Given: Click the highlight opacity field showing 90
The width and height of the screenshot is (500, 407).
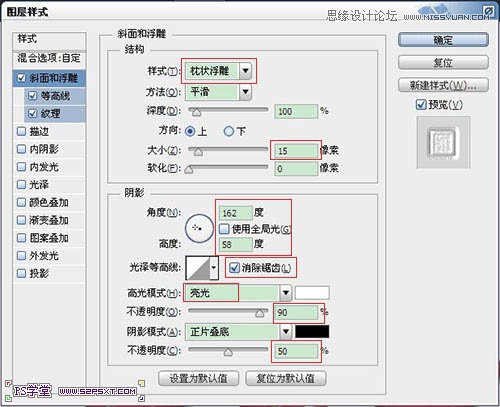Looking at the screenshot, I should click(x=296, y=313).
